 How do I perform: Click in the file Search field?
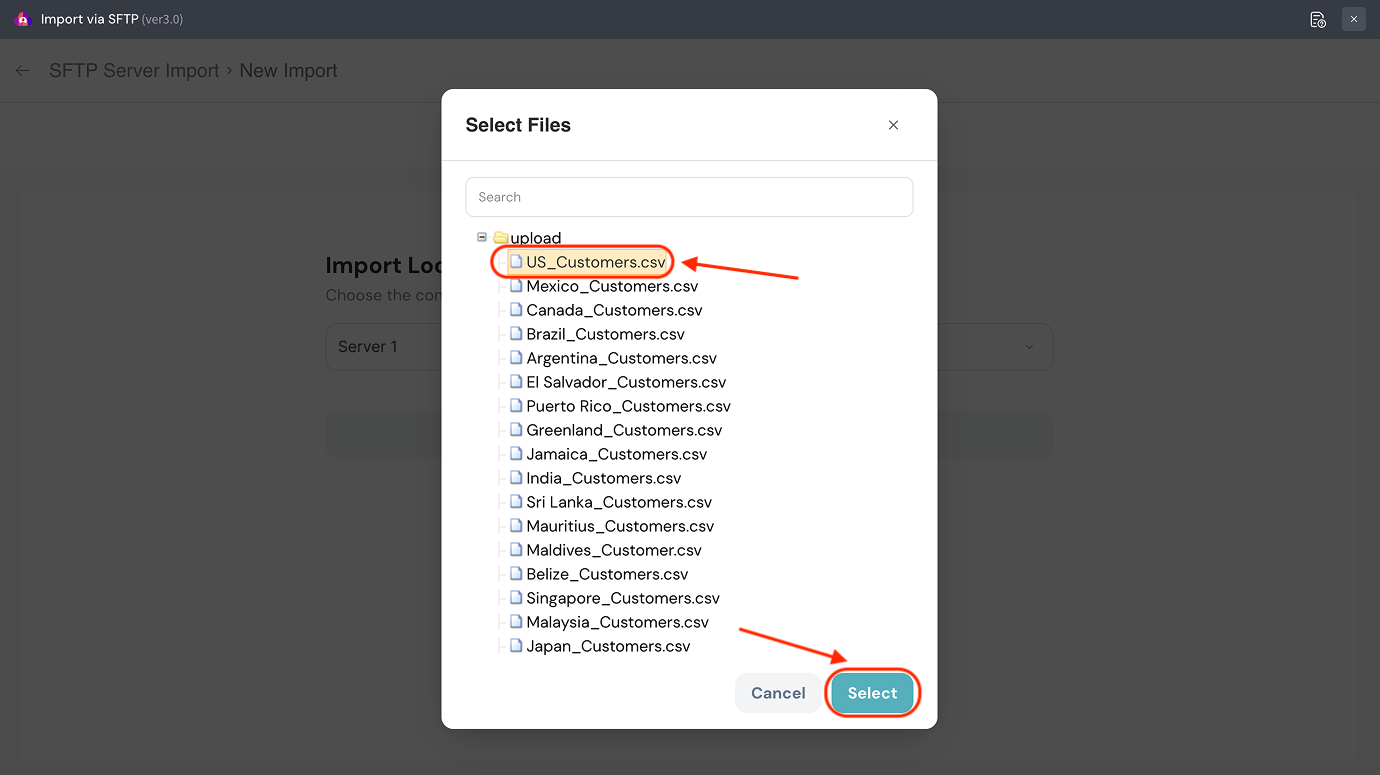[689, 197]
